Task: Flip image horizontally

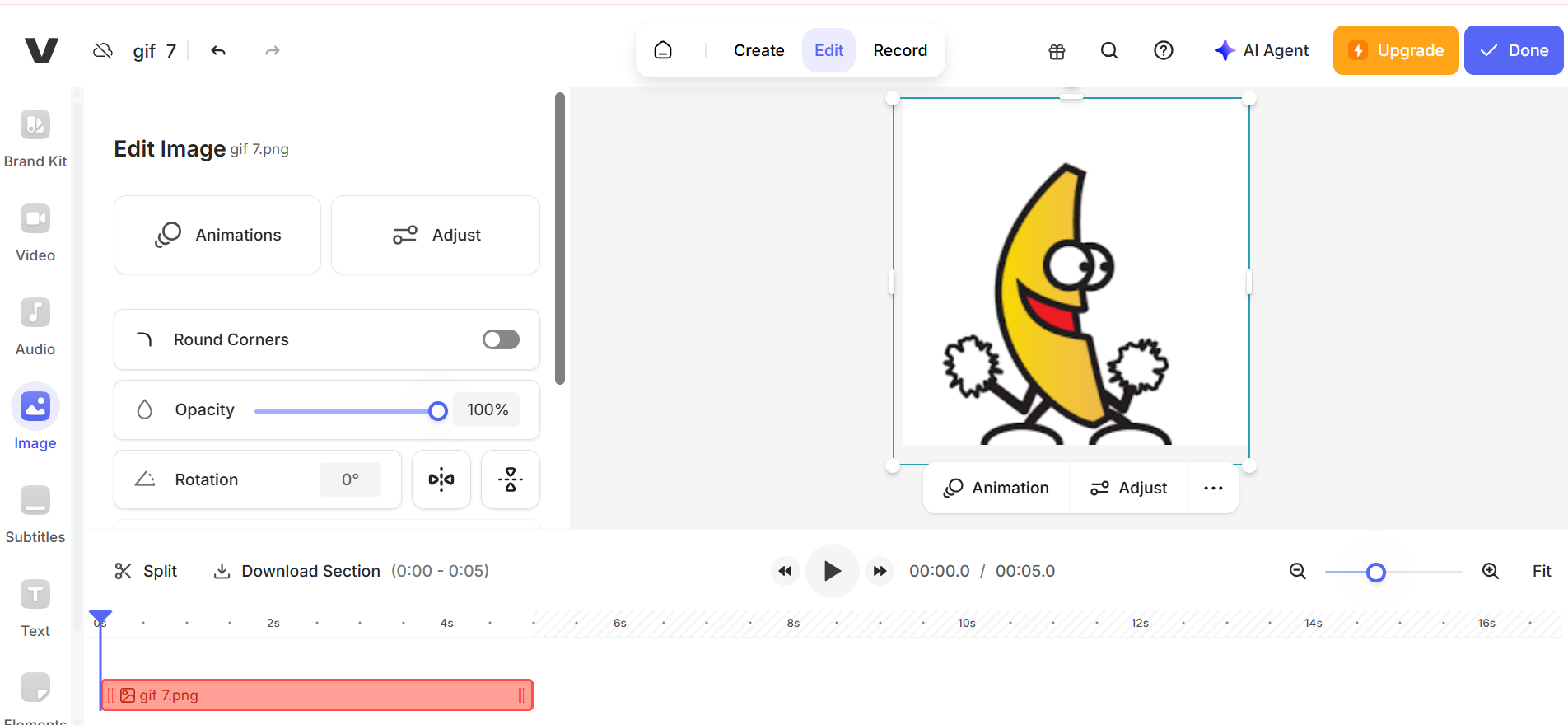Action: [441, 479]
